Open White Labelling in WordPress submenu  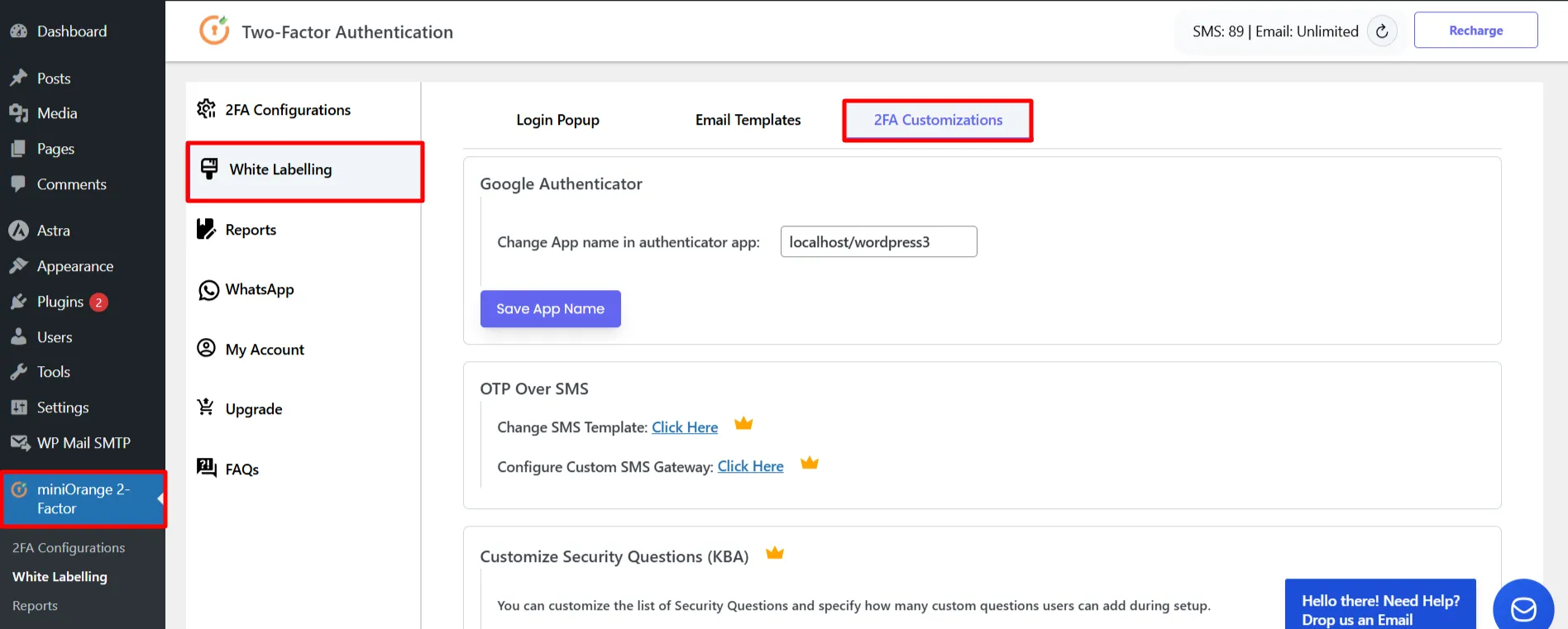pyautogui.click(x=60, y=577)
